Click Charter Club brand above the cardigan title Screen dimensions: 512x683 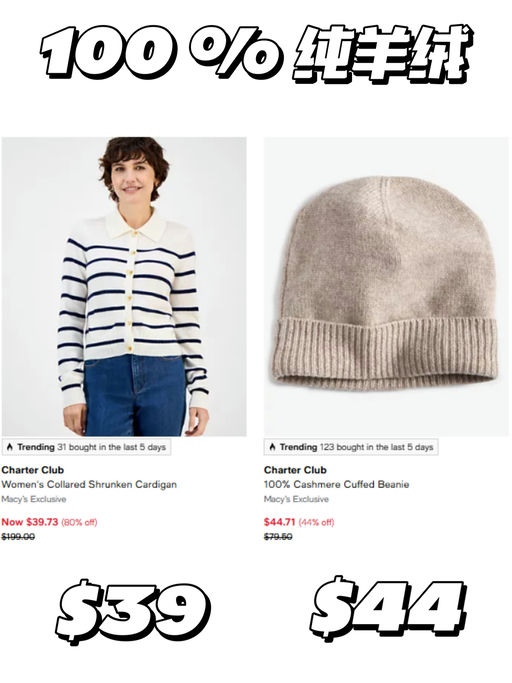33,470
